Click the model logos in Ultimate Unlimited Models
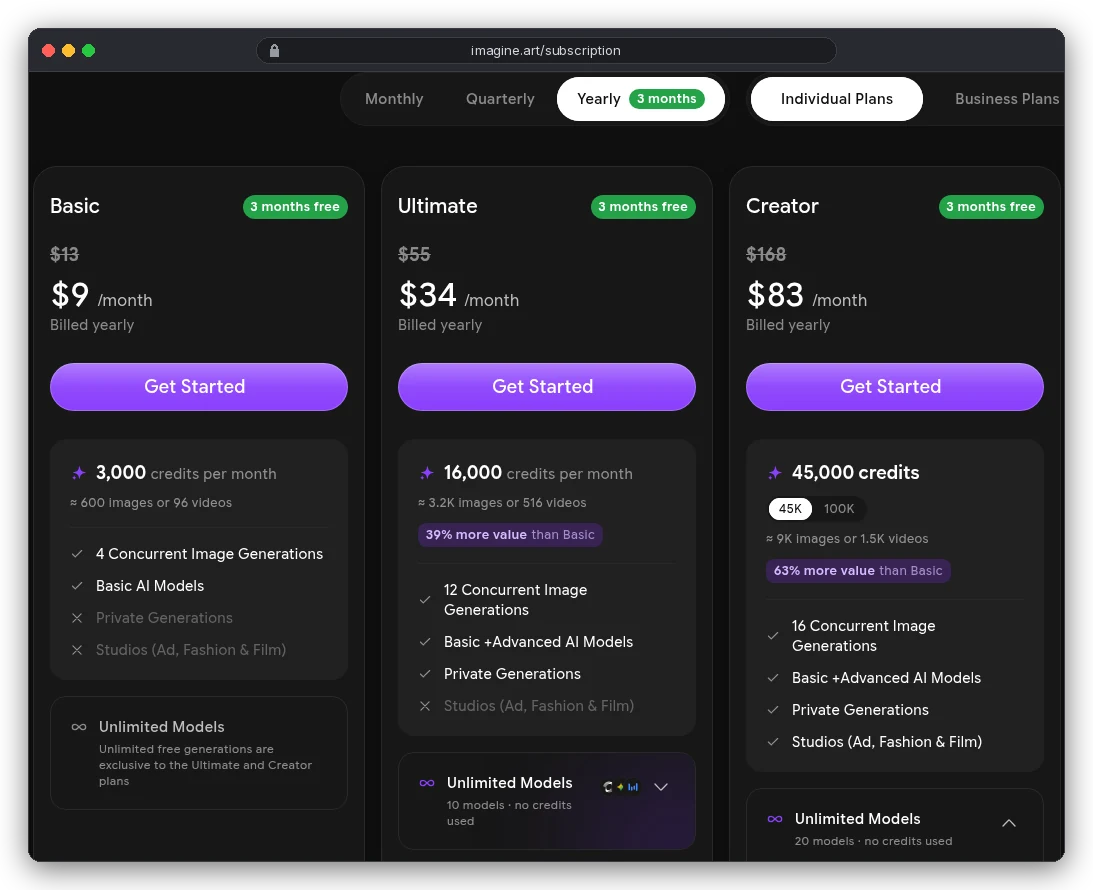Screen dimensions: 1093x890 [x=620, y=787]
